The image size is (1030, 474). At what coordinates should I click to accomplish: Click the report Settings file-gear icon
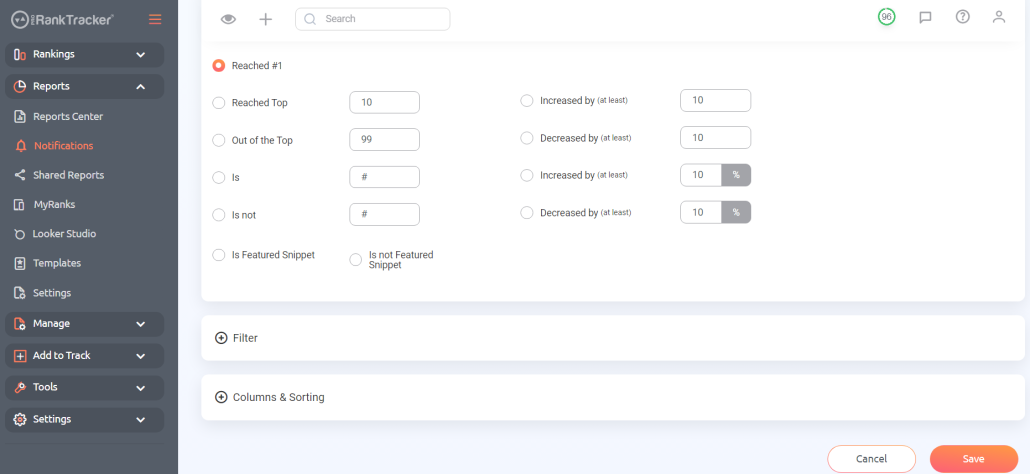(x=20, y=293)
